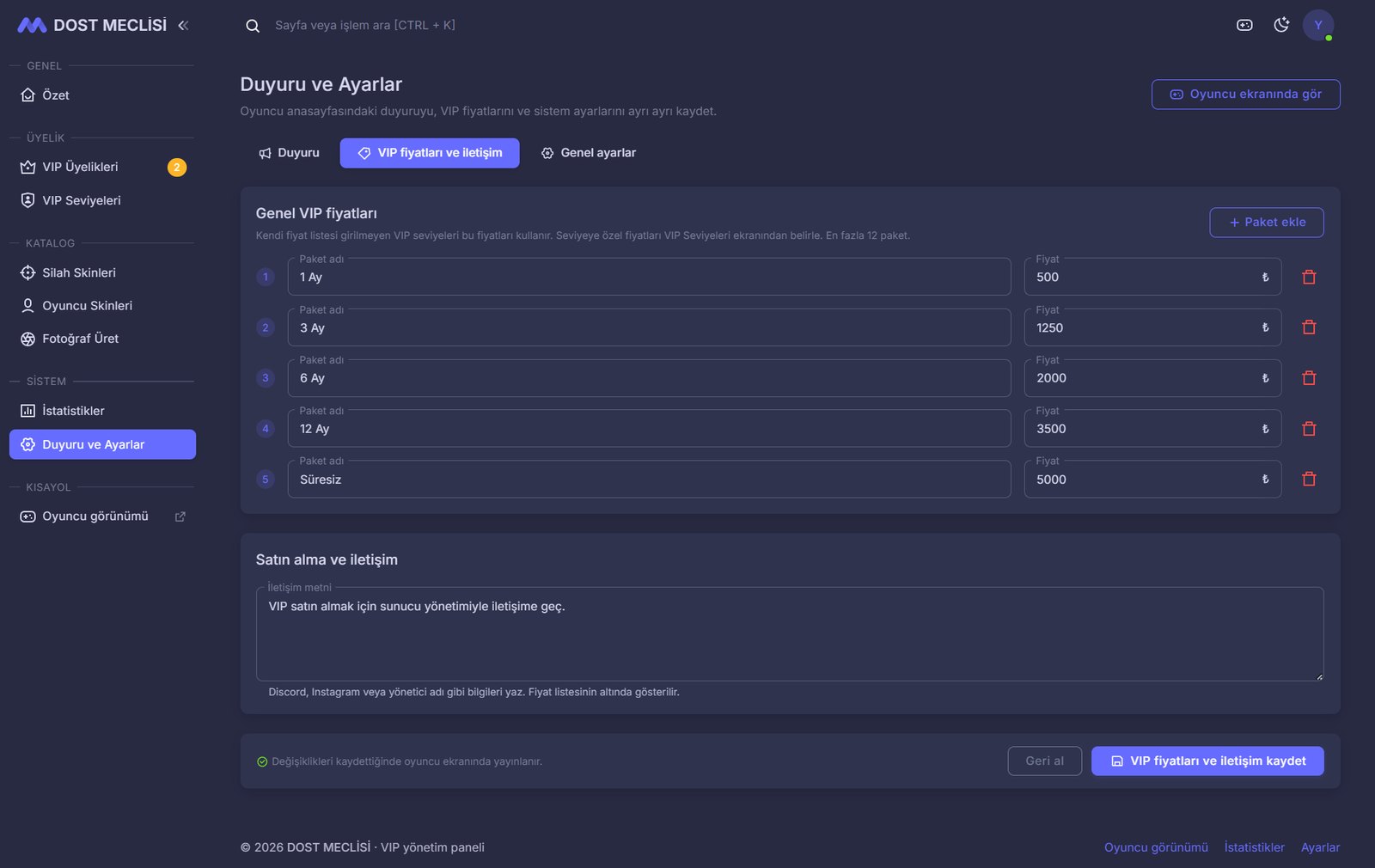1375x868 pixels.
Task: Open Oyuncu görünümü shortcut in sidebar
Action: click(102, 517)
